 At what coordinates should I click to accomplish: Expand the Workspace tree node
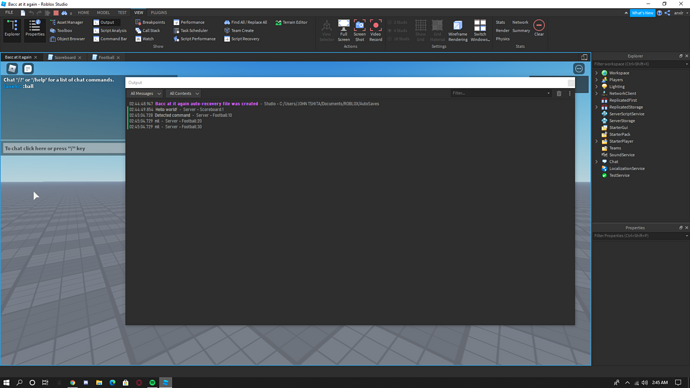[x=597, y=73]
